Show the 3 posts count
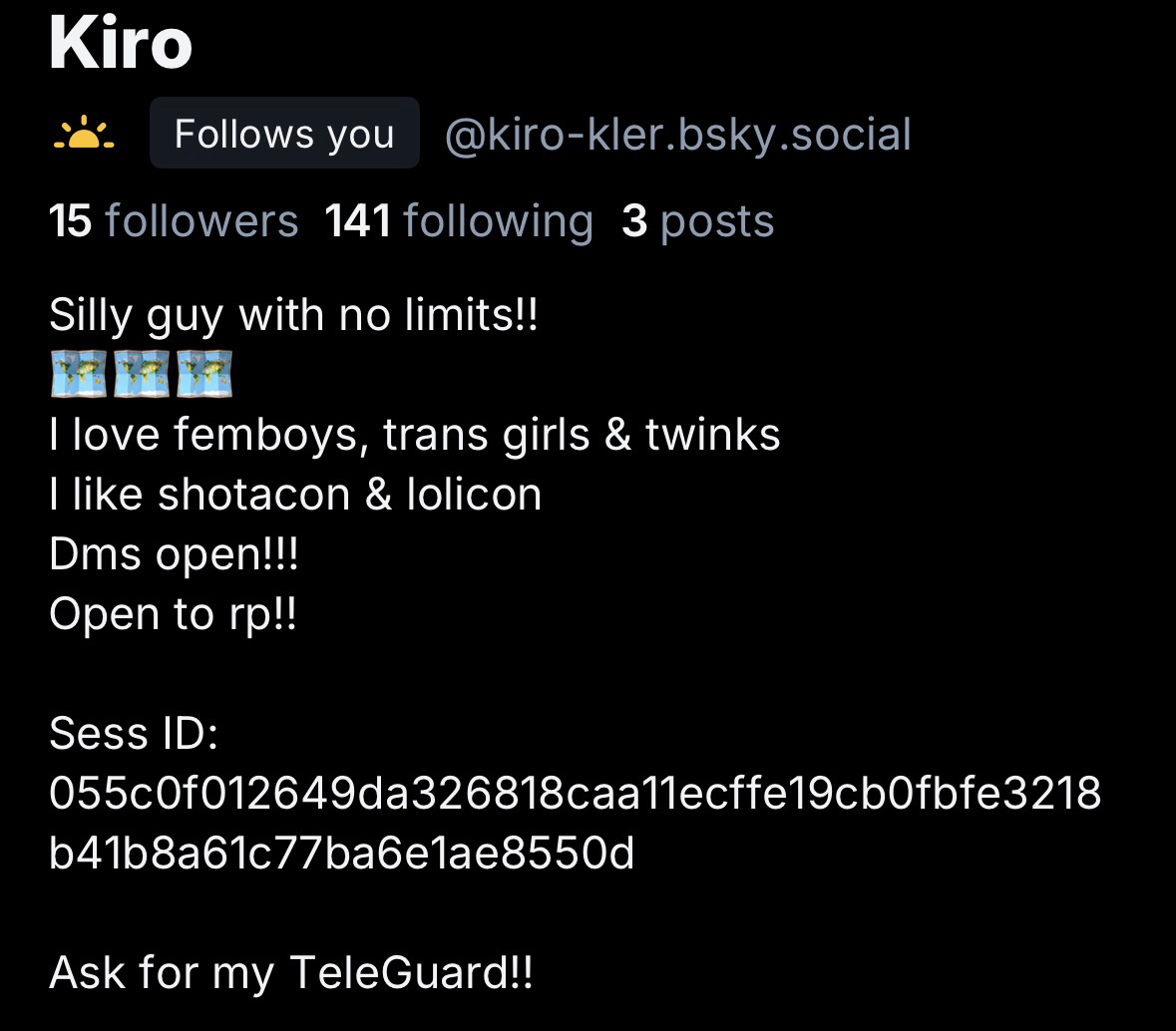The width and height of the screenshot is (1176, 1031). coord(698,221)
